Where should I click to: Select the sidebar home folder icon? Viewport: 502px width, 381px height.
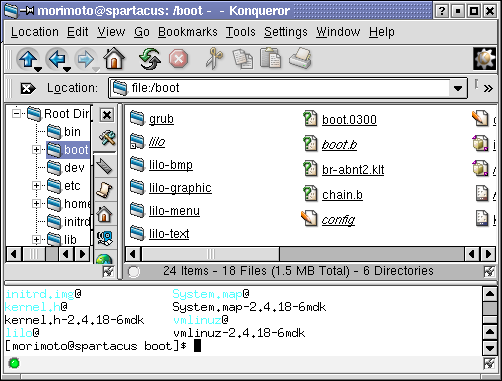click(104, 214)
